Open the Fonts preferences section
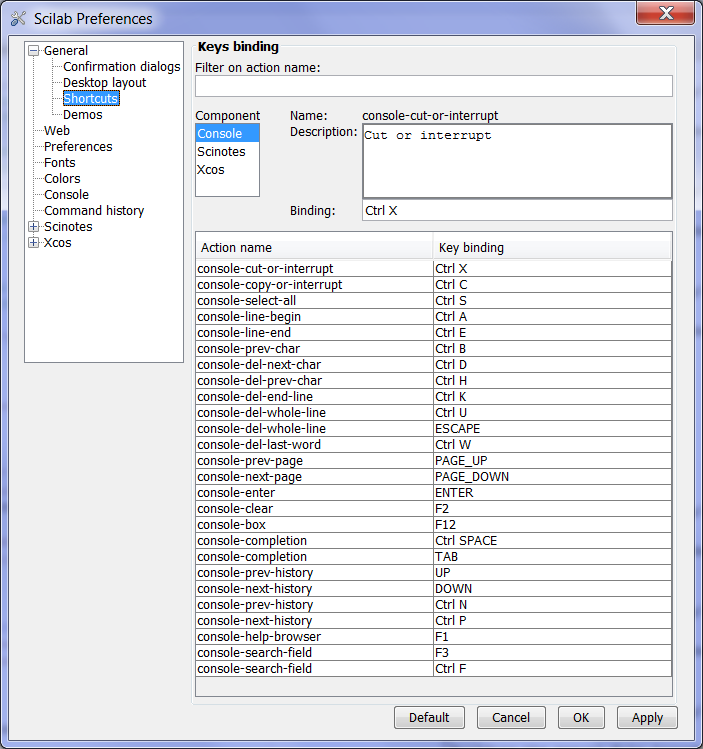The height and width of the screenshot is (749, 703). coord(59,163)
